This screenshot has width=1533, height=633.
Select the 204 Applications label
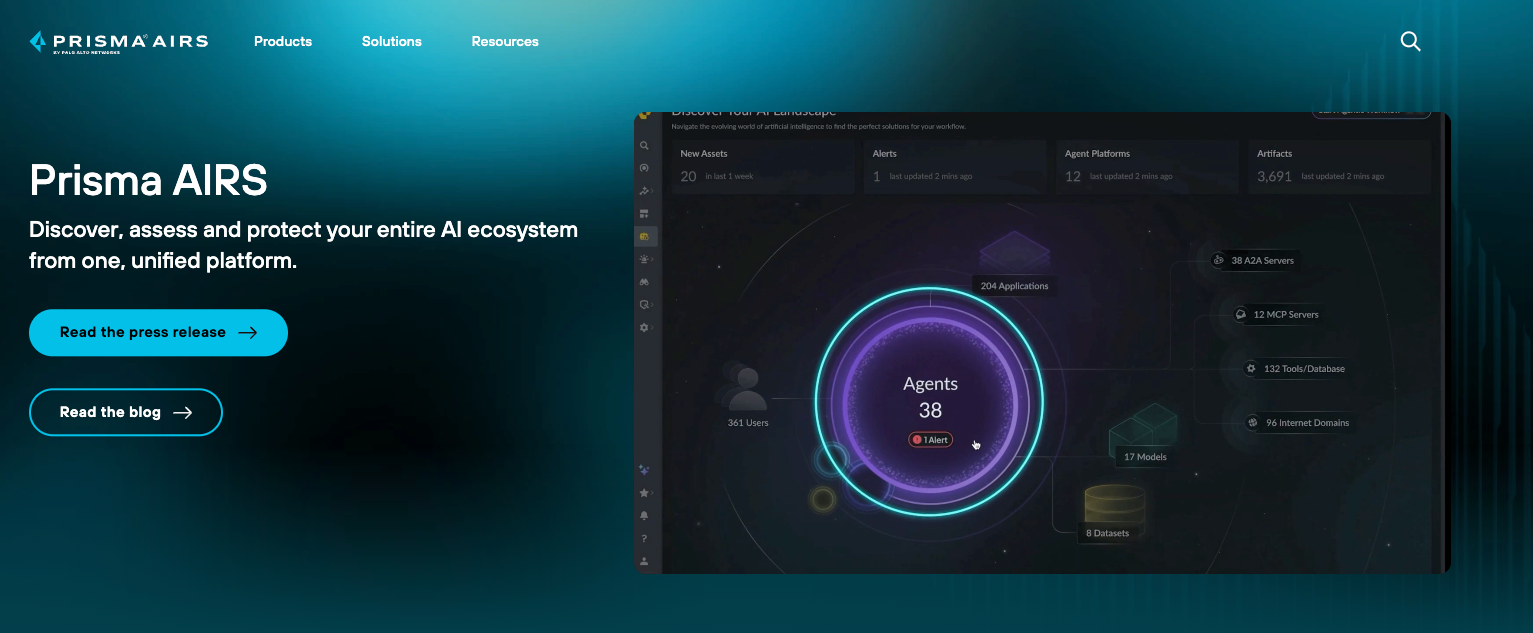point(1014,286)
